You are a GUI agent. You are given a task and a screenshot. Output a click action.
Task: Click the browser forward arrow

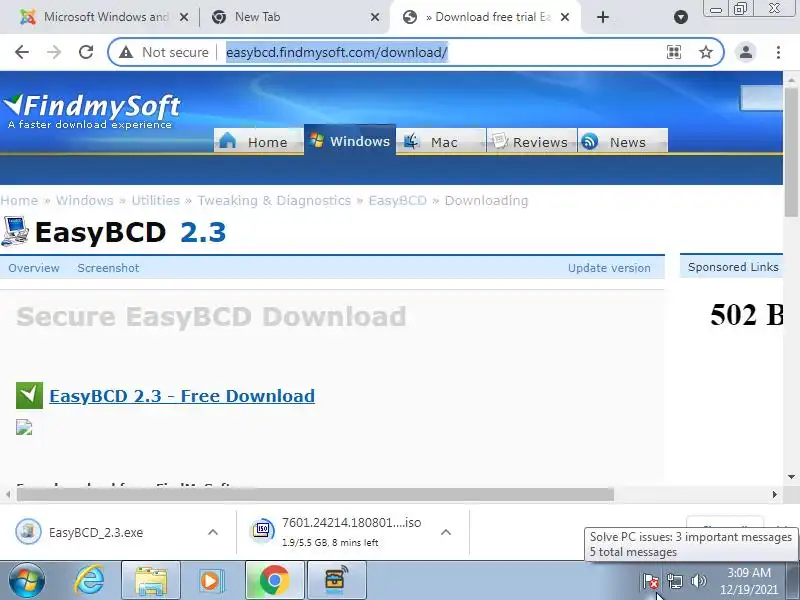pyautogui.click(x=54, y=52)
